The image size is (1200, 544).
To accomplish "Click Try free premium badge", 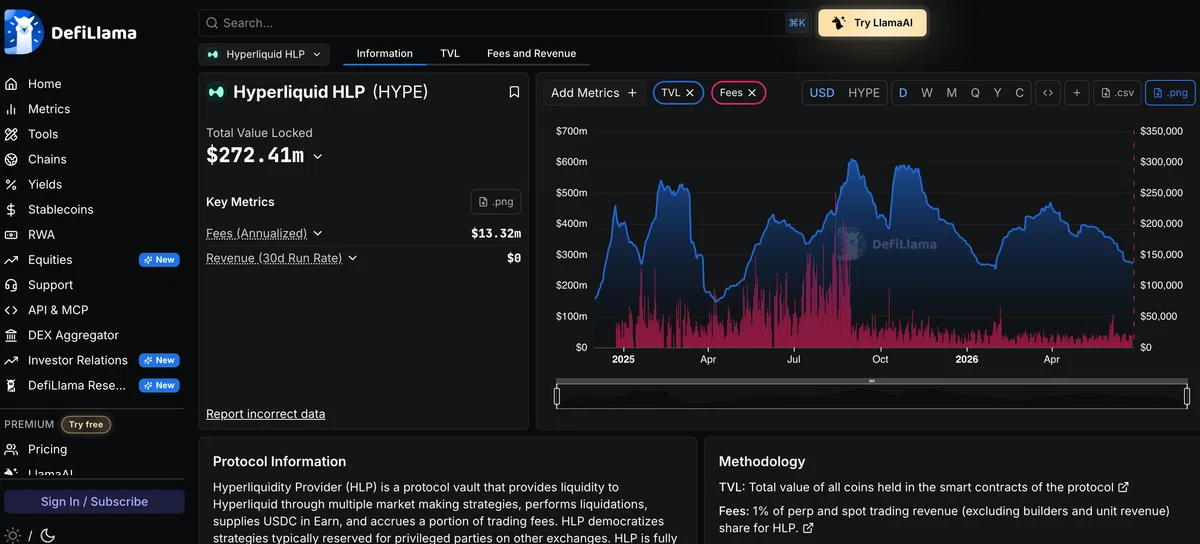I will click(86, 424).
